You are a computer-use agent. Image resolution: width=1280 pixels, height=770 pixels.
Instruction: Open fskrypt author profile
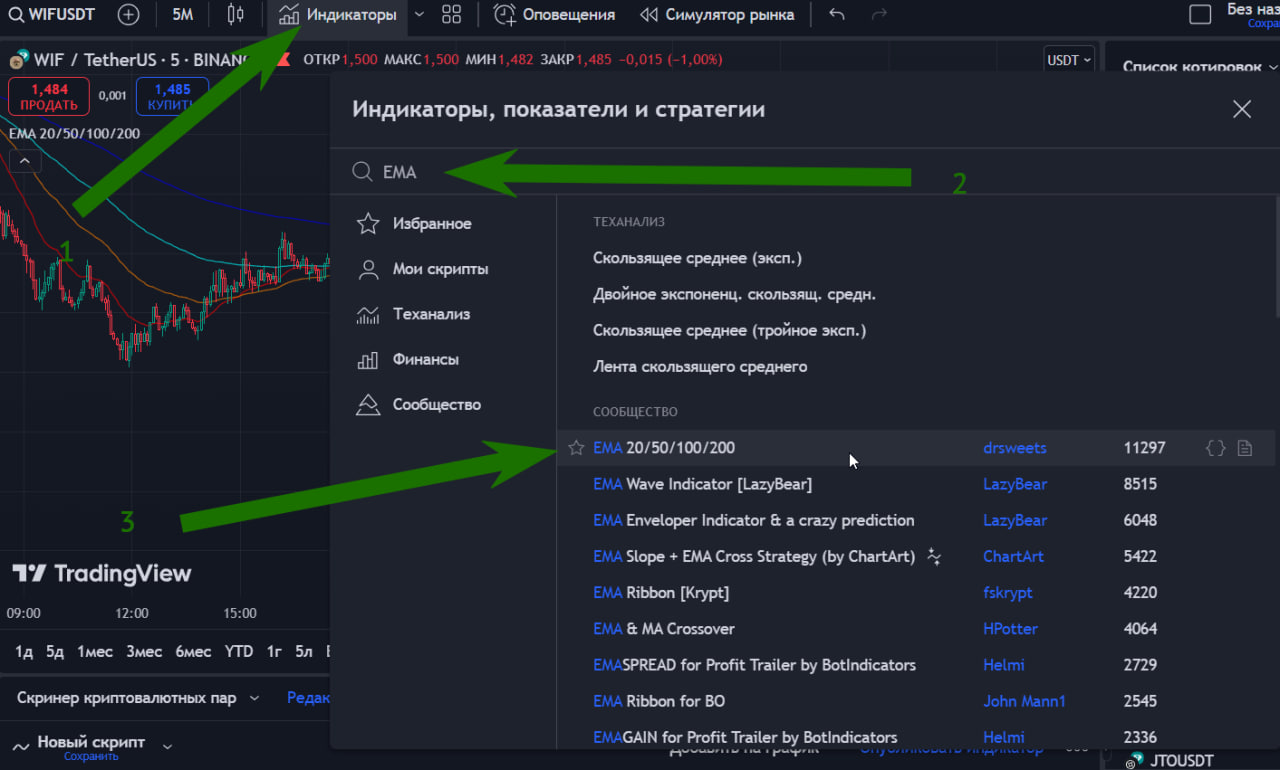click(x=1008, y=592)
